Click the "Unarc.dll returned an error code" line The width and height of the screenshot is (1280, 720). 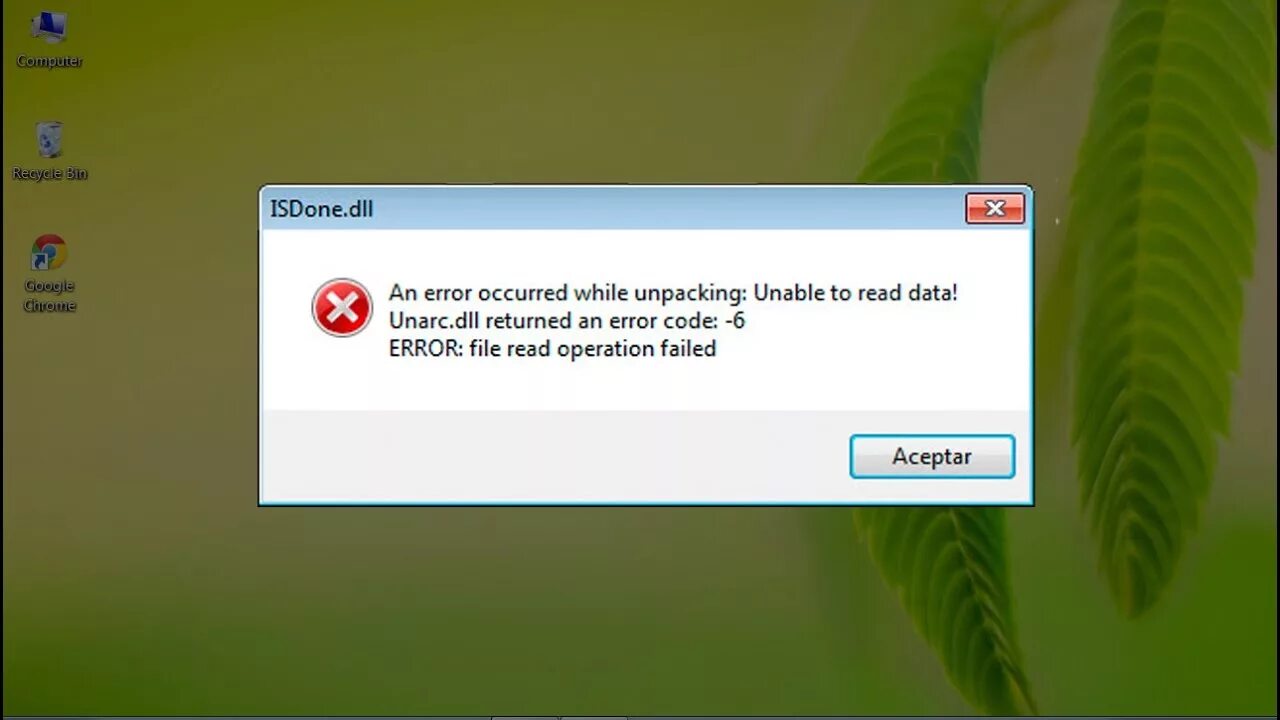567,321
